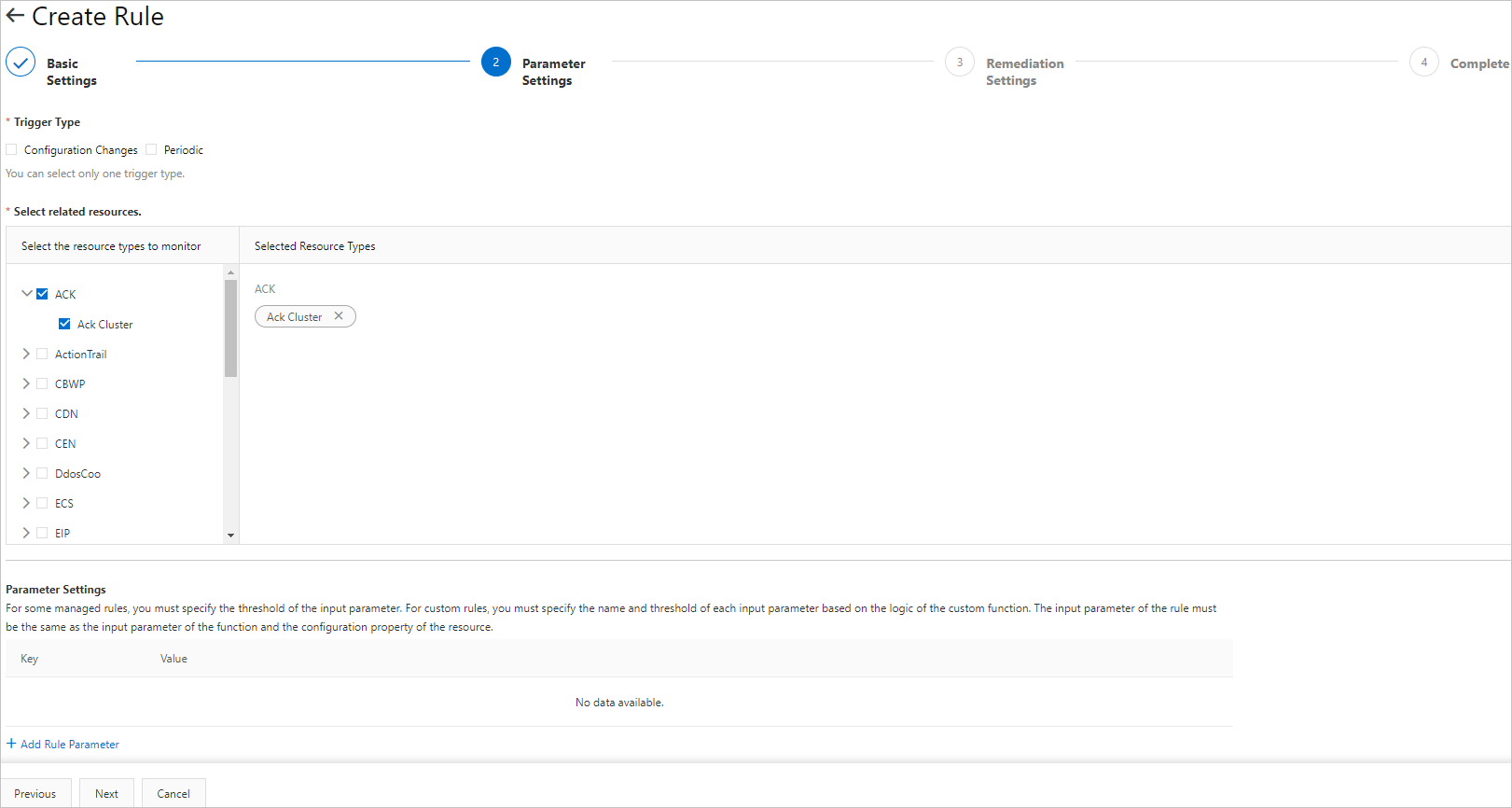This screenshot has height=808, width=1512.
Task: Expand the CEN tree node
Action: 26,443
